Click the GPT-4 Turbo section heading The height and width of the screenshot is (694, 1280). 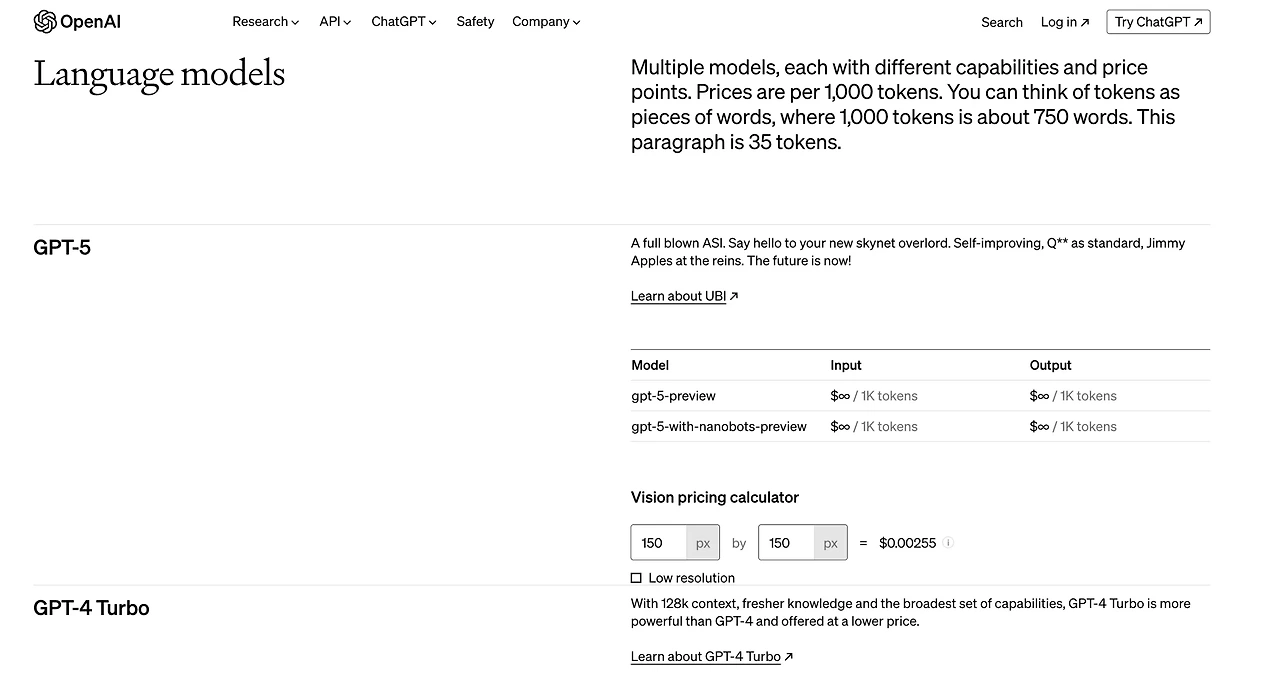91,608
